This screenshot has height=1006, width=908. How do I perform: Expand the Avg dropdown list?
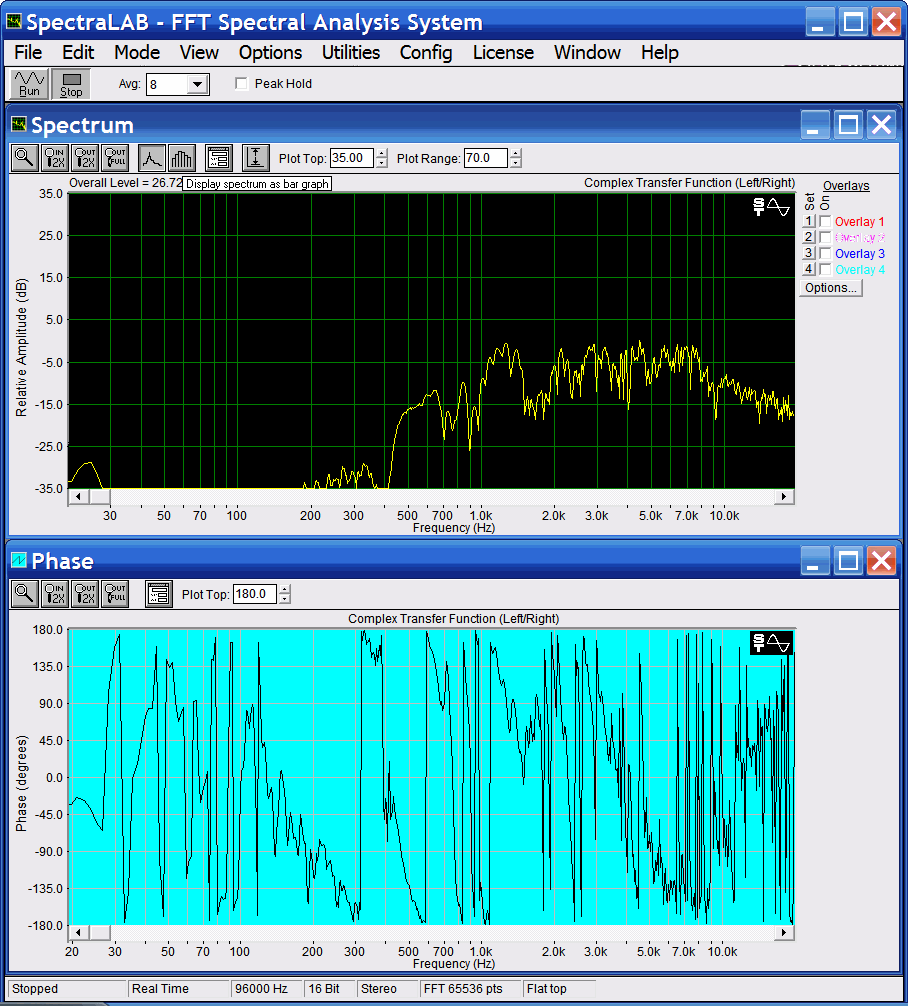[x=197, y=85]
